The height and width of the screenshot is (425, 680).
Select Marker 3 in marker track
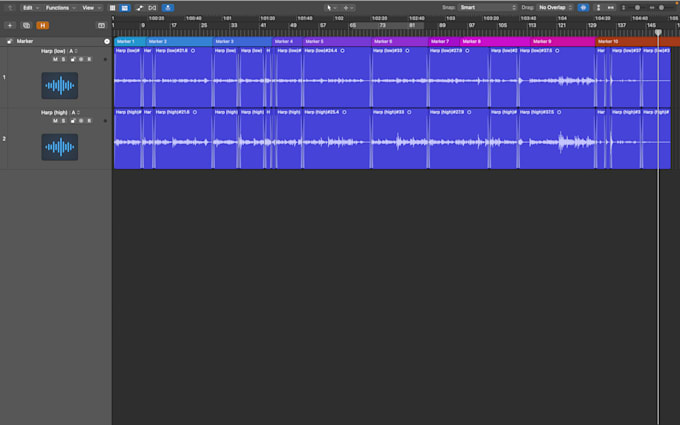point(242,42)
